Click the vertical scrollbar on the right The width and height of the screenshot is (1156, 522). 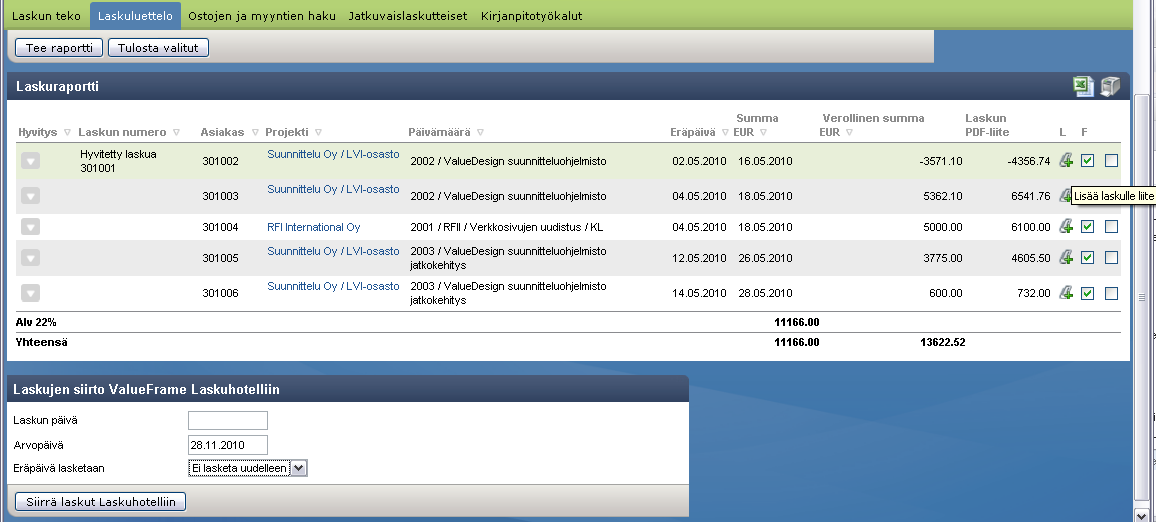[x=1141, y=298]
